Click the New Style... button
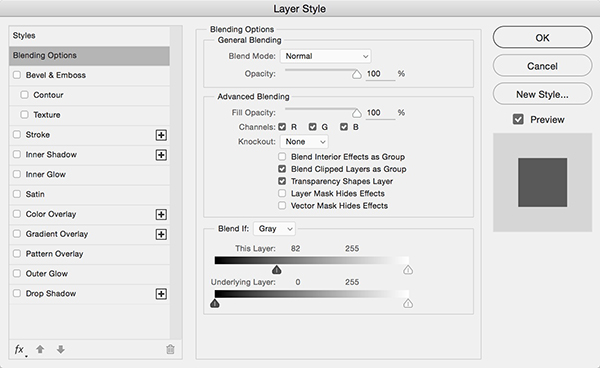 [x=542, y=94]
